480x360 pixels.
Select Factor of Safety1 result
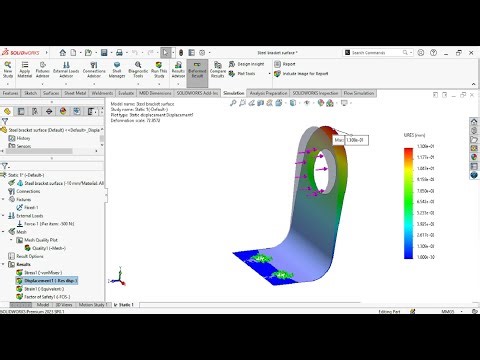point(43,297)
